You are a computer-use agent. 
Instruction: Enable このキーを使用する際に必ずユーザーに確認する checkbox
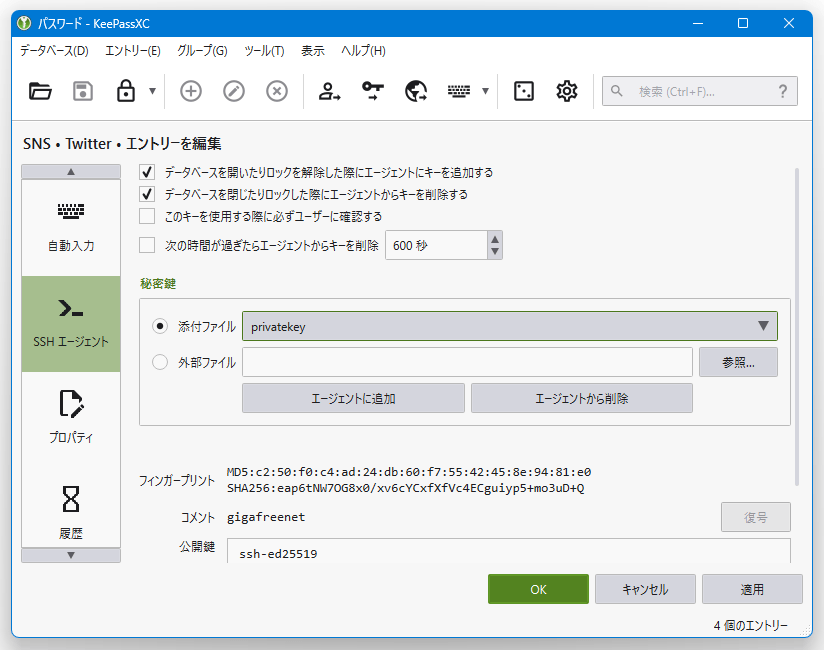pos(147,216)
